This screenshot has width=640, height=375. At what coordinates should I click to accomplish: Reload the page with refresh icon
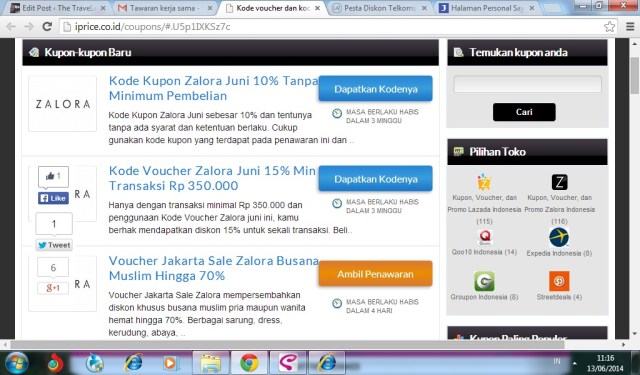point(47,27)
